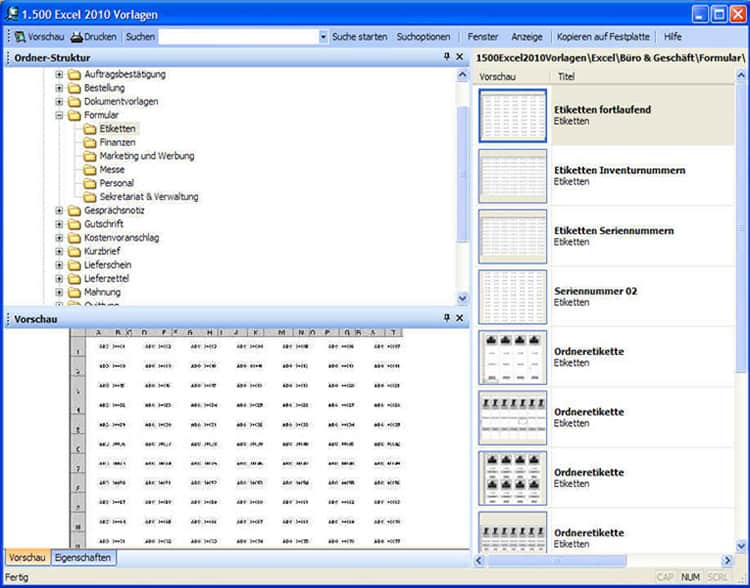The image size is (750, 588).
Task: Open the Fenster menu
Action: (483, 37)
